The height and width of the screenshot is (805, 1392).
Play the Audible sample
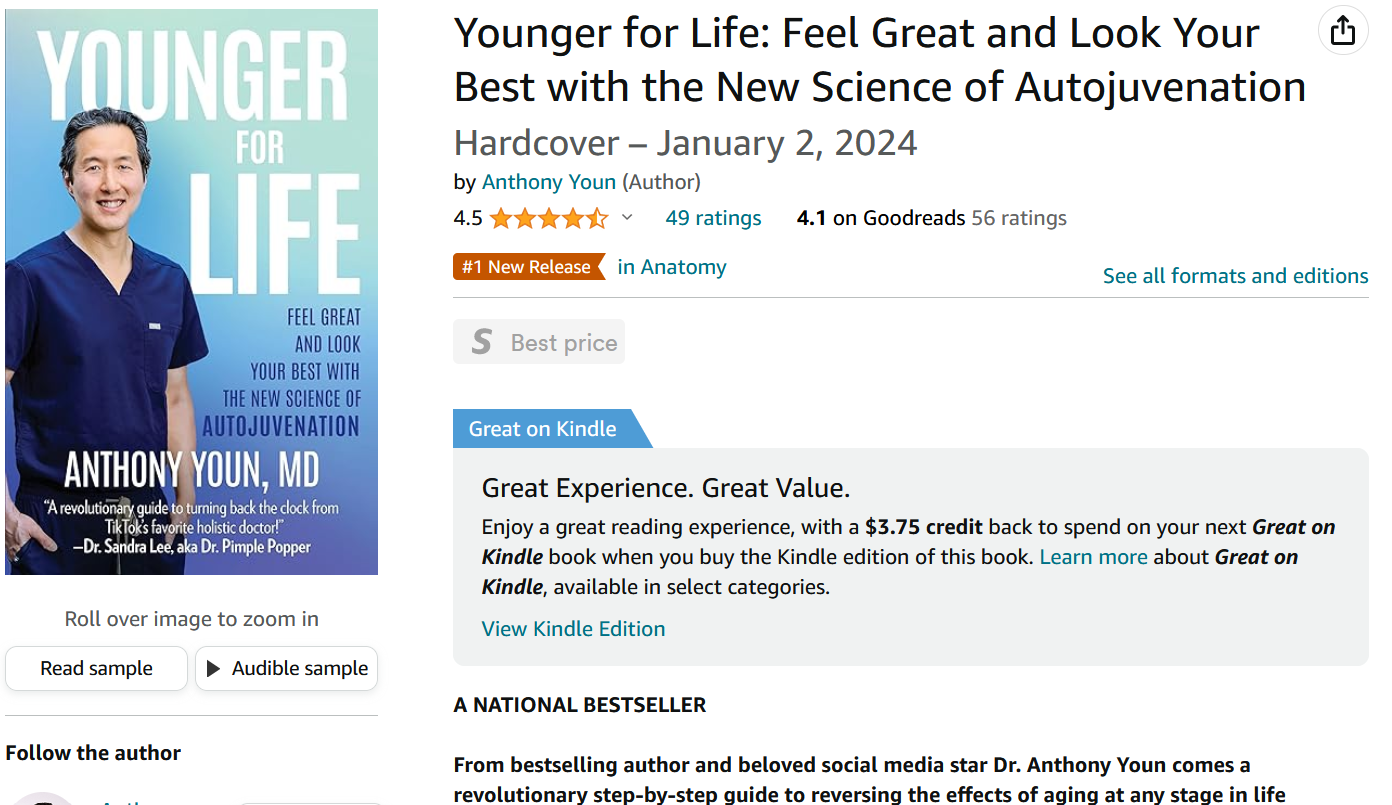click(286, 669)
